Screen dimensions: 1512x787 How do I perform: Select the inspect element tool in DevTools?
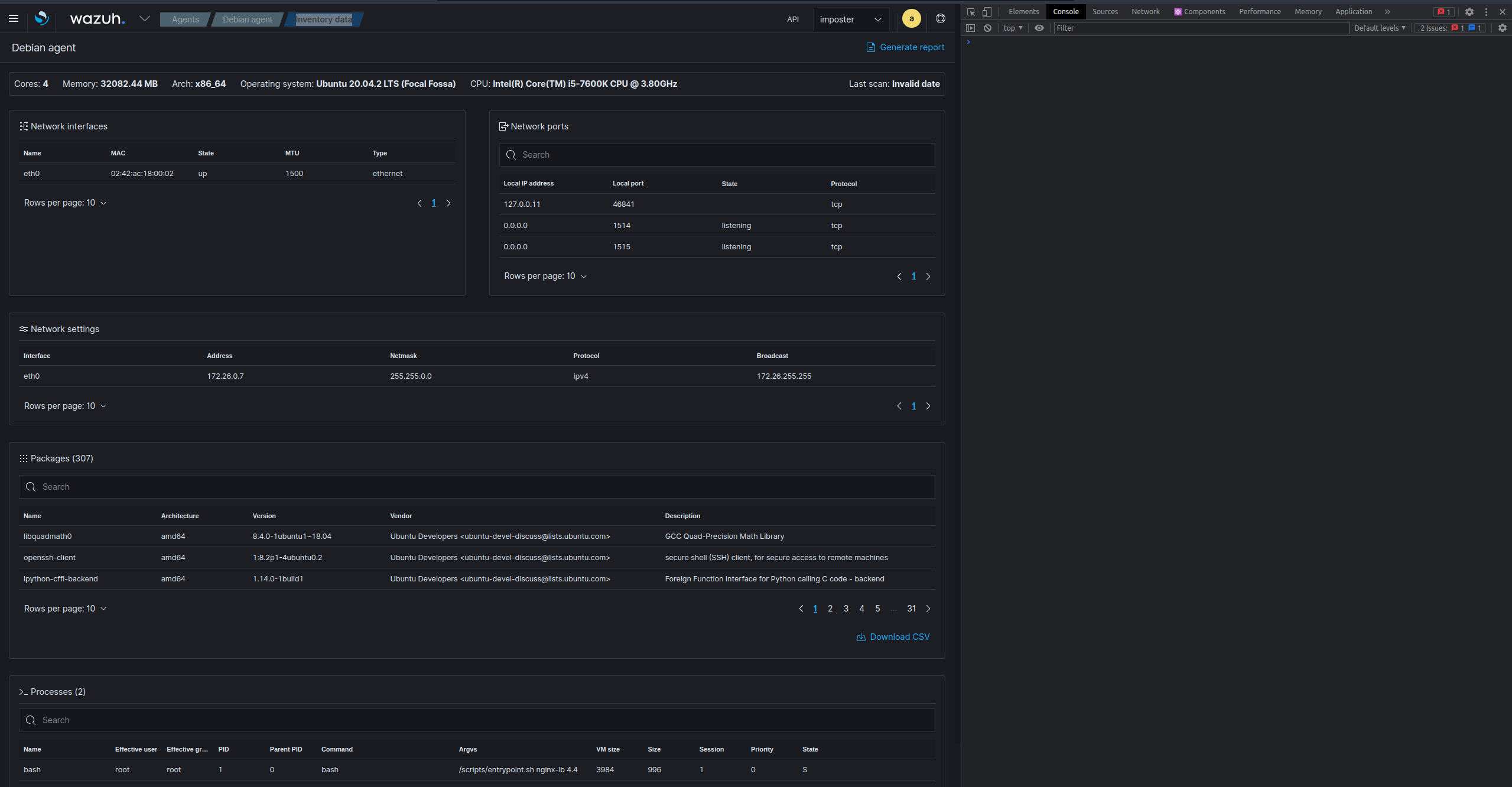pyautogui.click(x=971, y=11)
